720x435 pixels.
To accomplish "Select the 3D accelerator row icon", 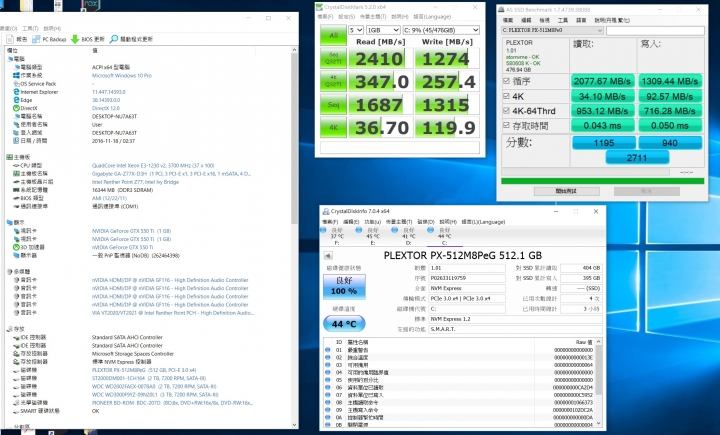I will pos(16,247).
